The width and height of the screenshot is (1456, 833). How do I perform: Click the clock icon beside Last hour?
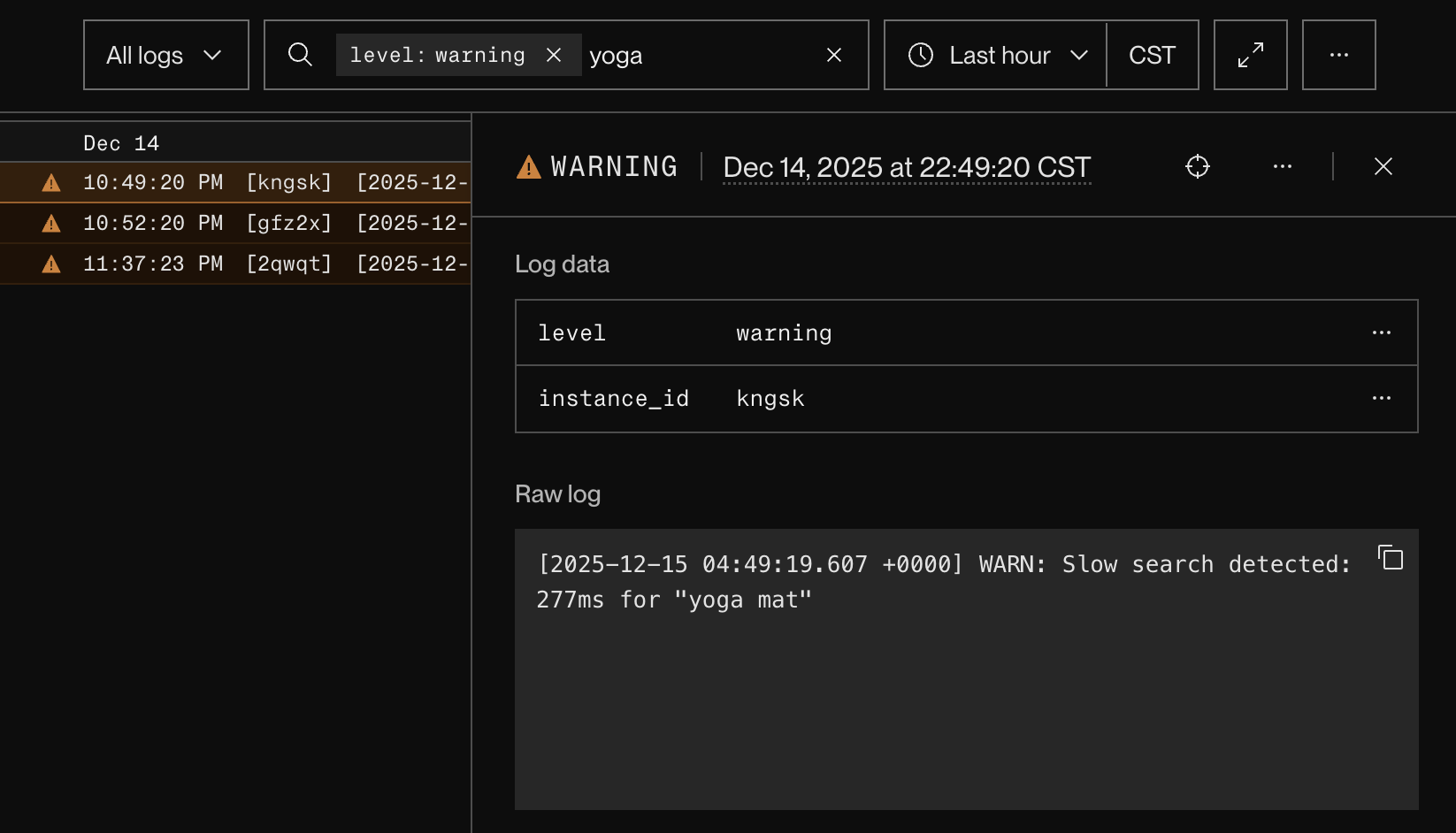[920, 55]
